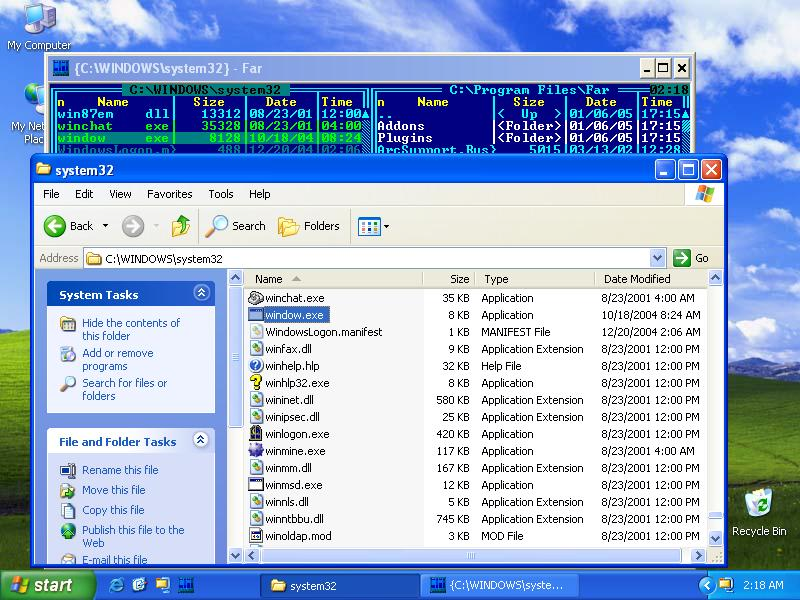Open the Edit menu
This screenshot has height=600, width=800.
84,194
